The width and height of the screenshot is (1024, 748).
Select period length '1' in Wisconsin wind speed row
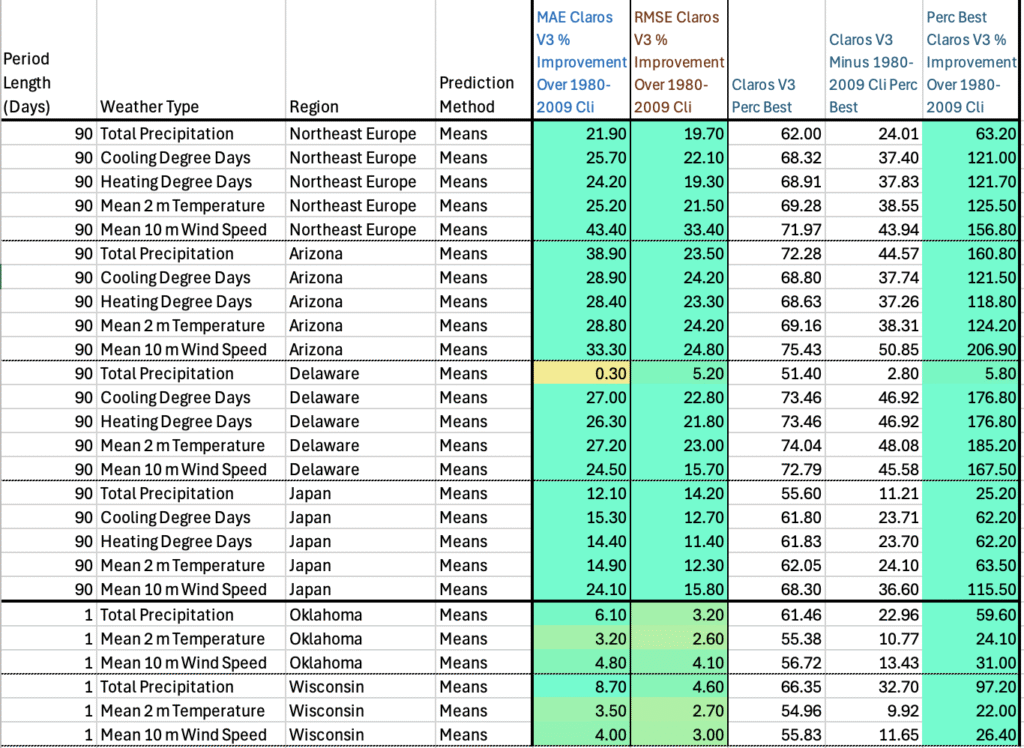pos(88,735)
